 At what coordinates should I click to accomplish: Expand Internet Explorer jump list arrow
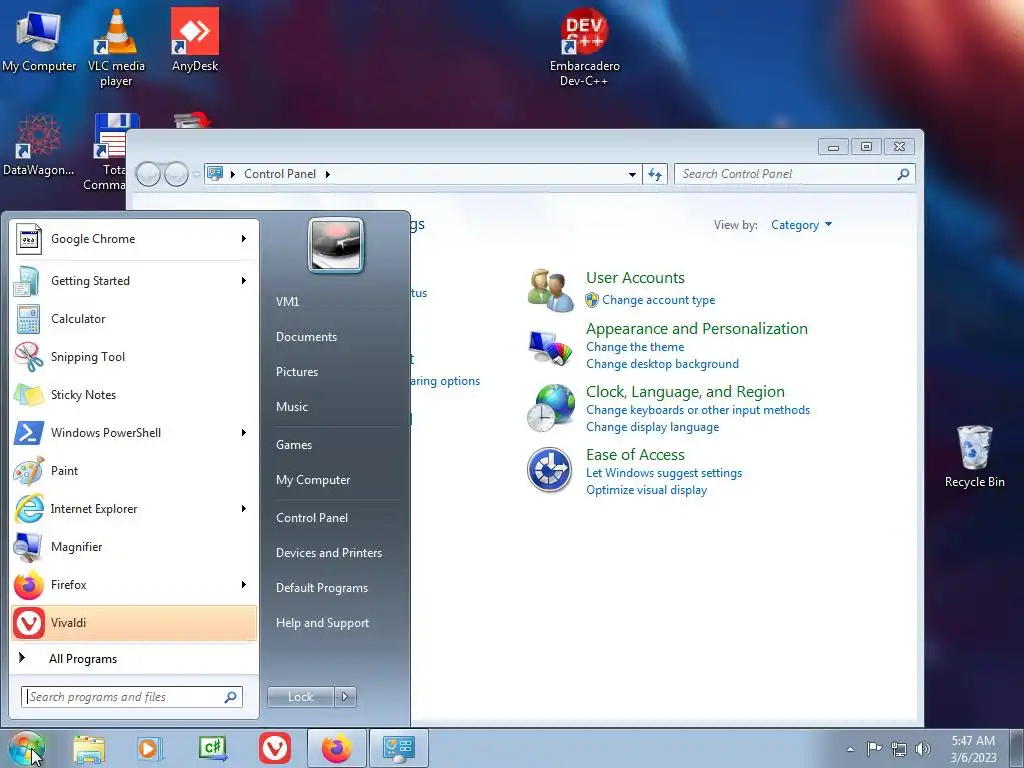(x=244, y=509)
